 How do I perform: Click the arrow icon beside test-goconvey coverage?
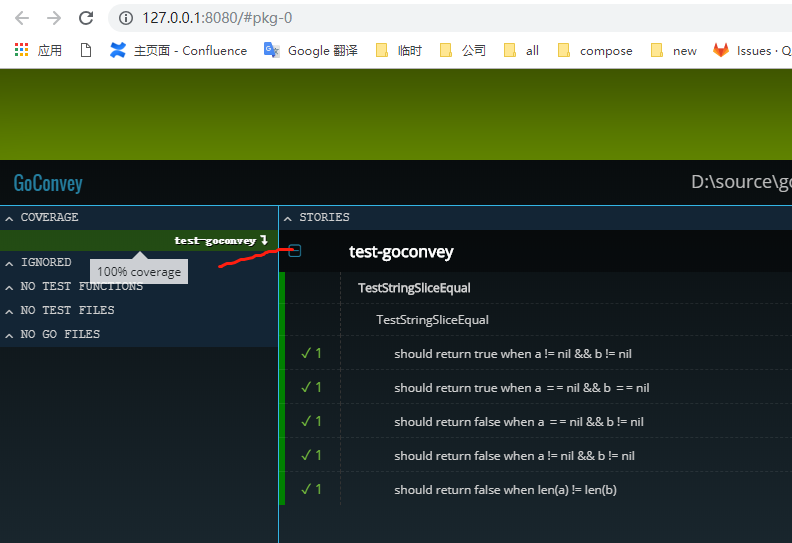point(264,240)
